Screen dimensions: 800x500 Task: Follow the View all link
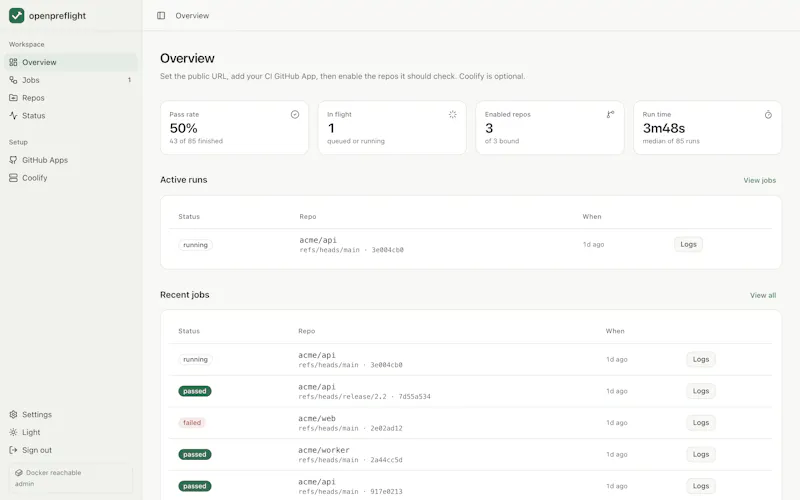[x=763, y=295]
